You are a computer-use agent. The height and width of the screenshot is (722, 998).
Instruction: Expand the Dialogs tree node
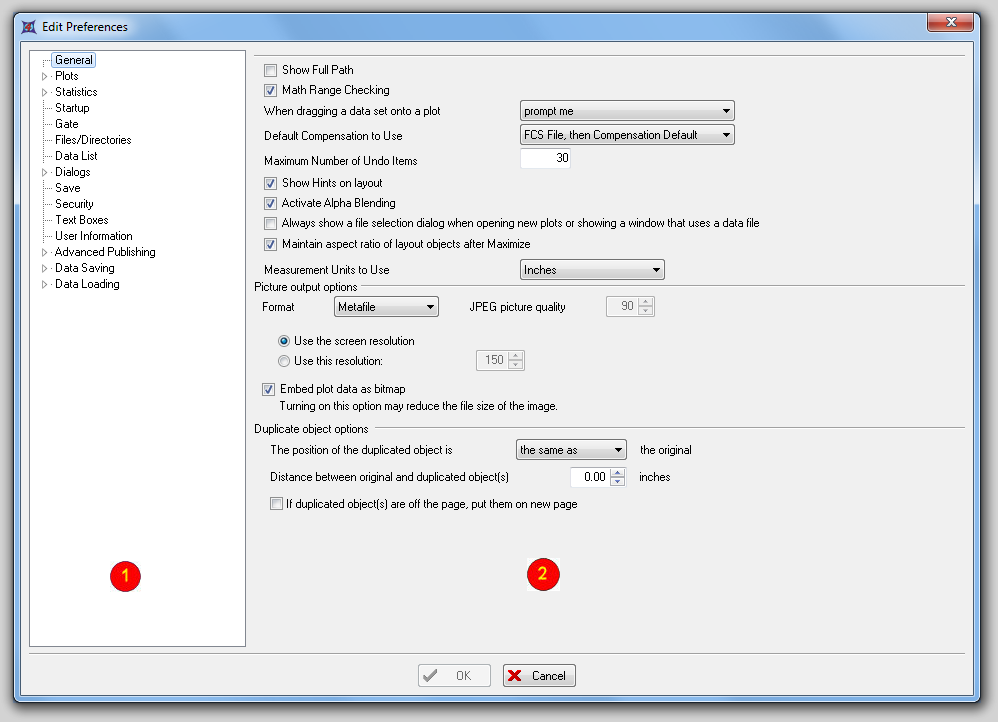(x=45, y=173)
